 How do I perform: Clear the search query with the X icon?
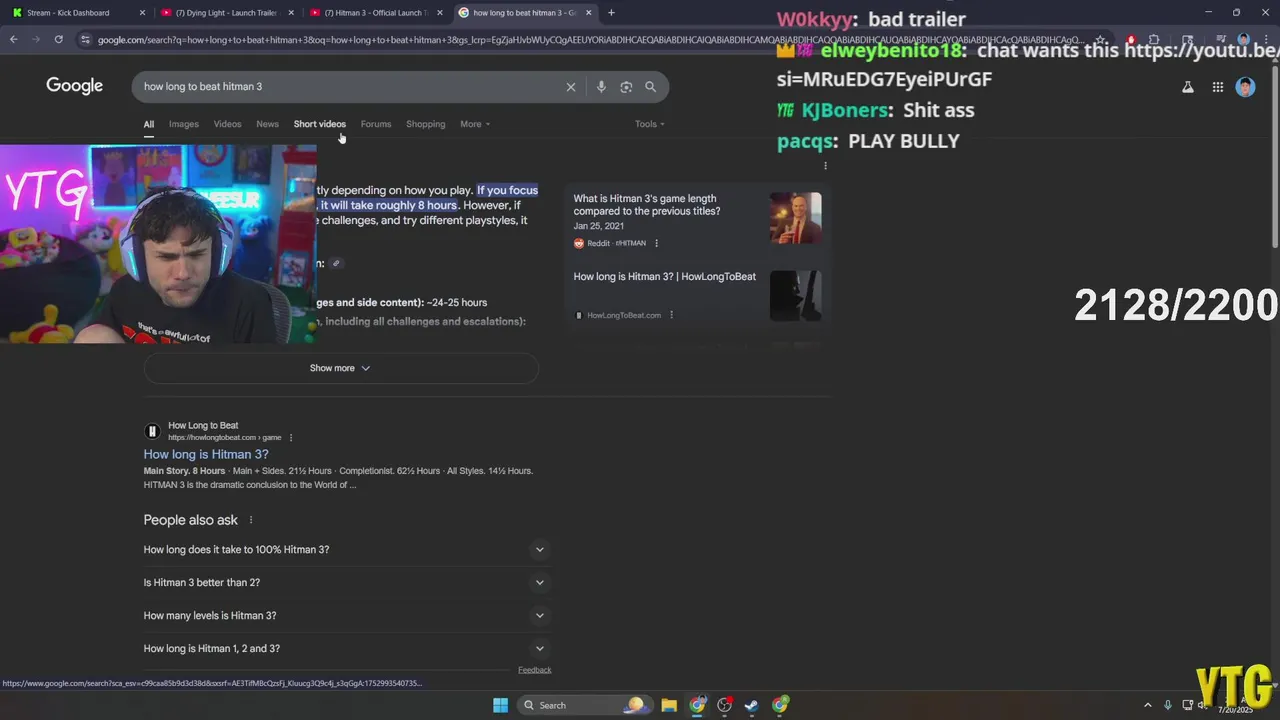tap(571, 87)
